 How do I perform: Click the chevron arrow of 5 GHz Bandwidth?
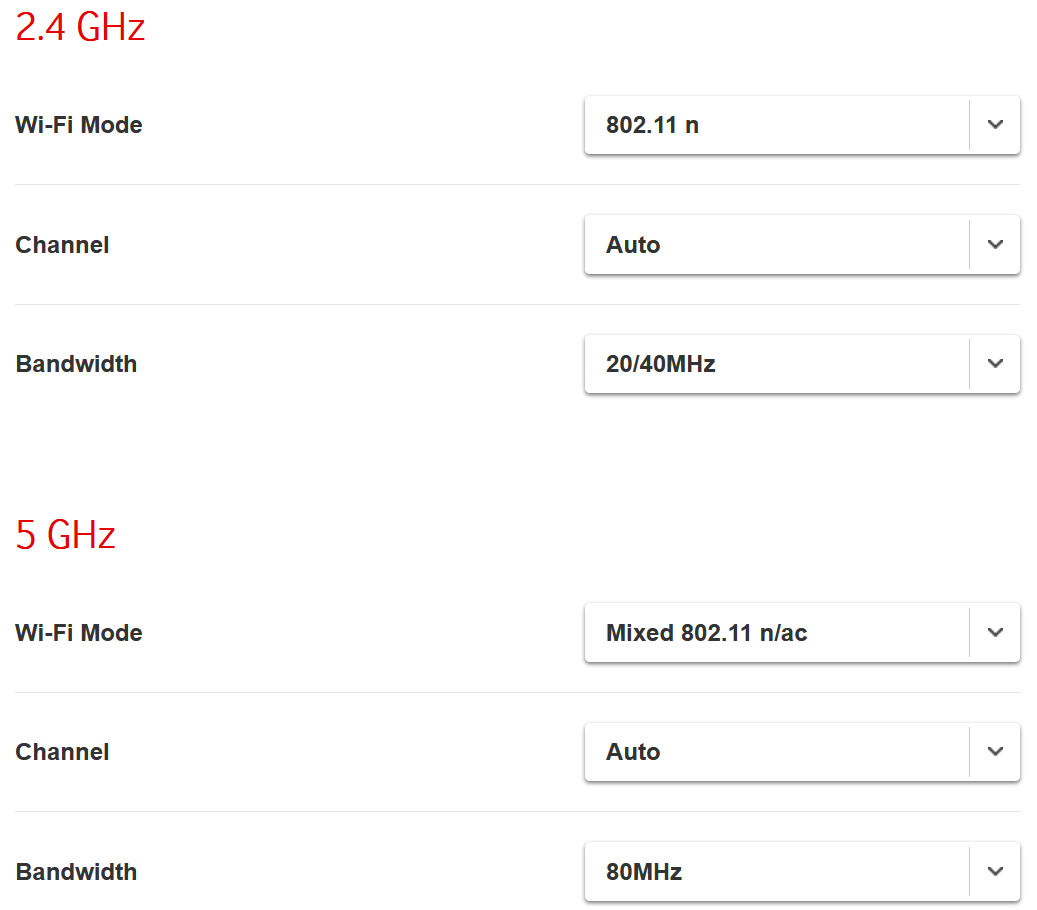(995, 871)
